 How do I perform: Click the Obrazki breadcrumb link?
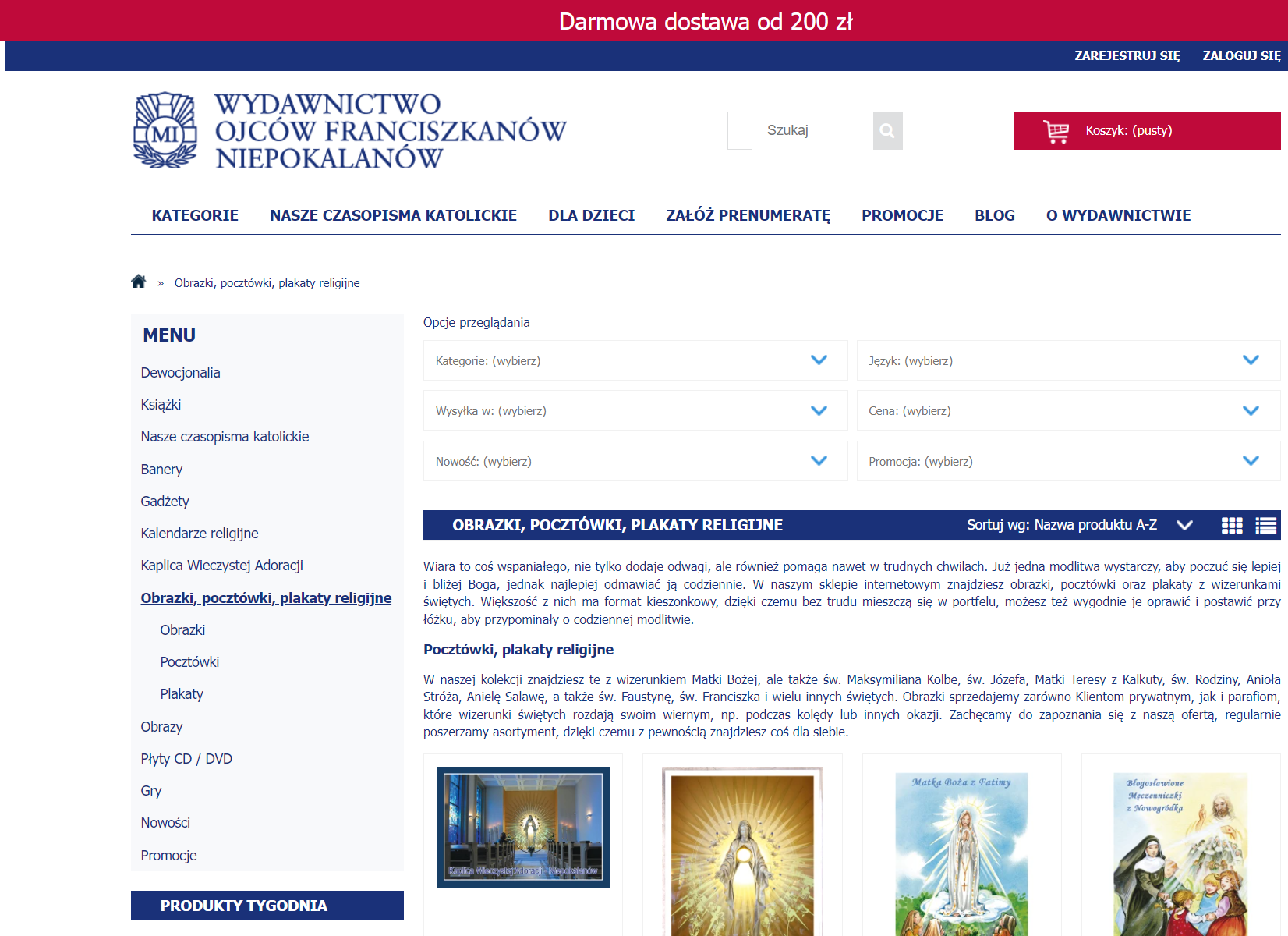267,283
